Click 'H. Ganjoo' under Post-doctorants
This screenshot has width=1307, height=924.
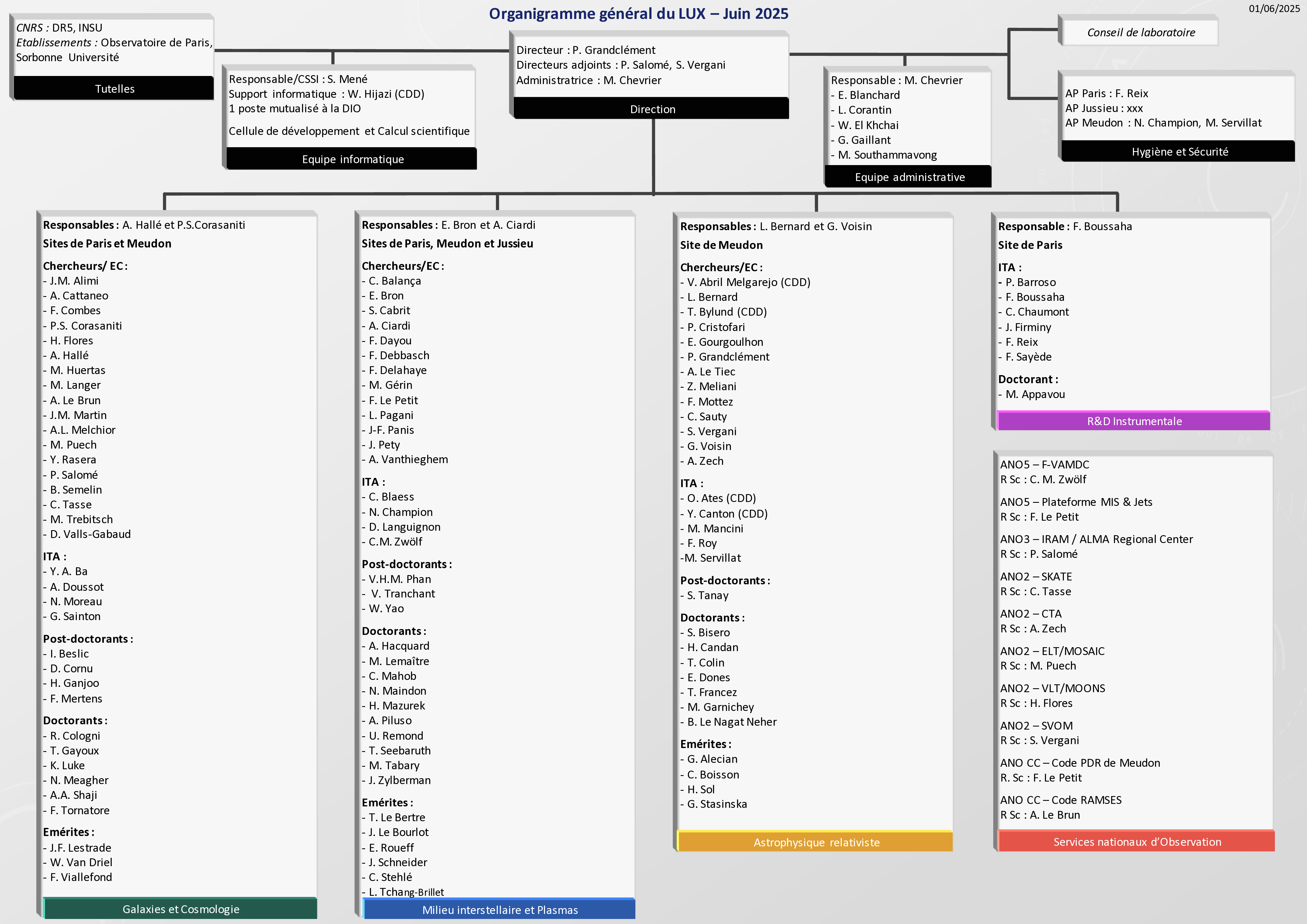tap(71, 683)
